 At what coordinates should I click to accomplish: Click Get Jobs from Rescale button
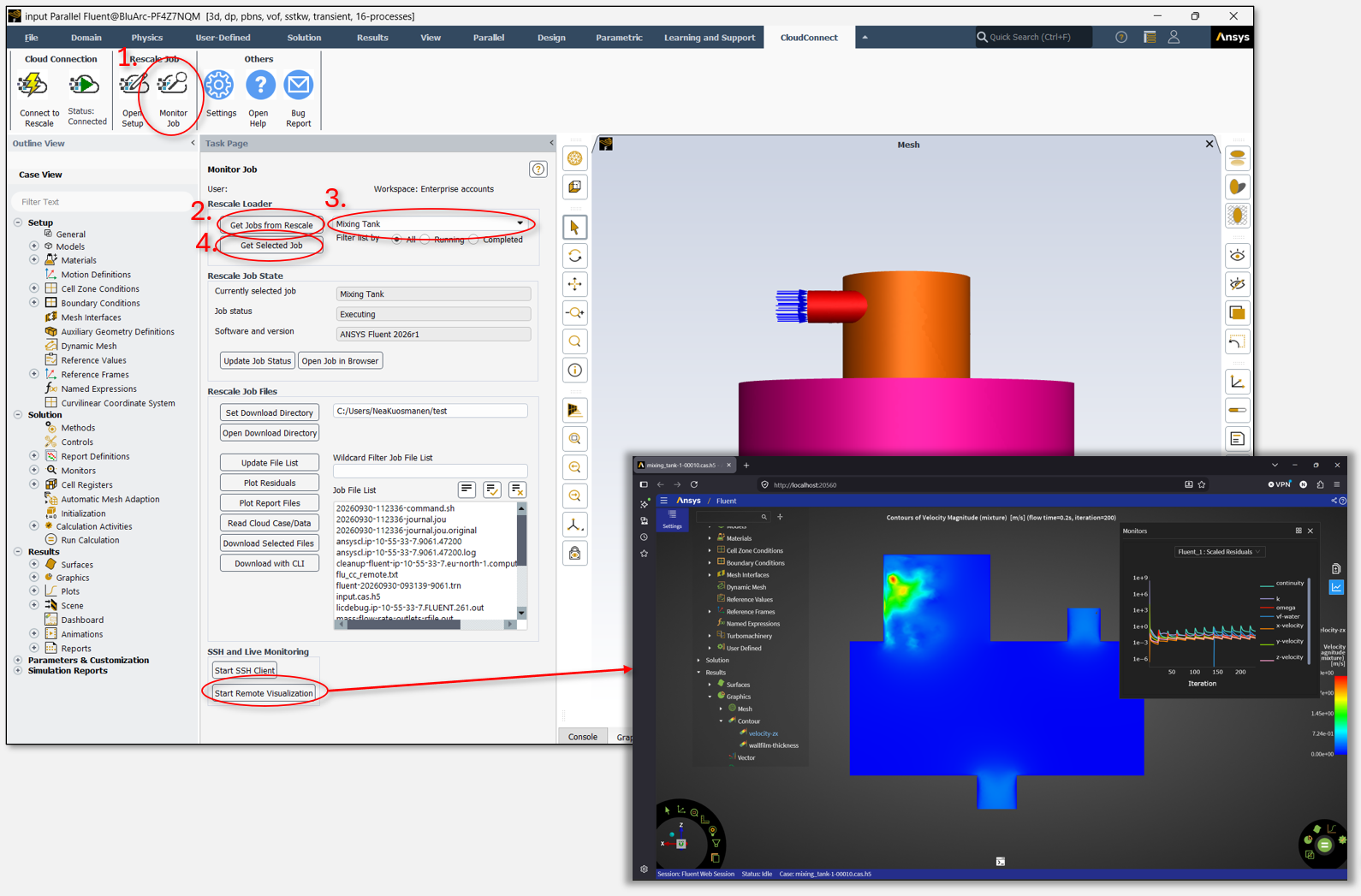[271, 225]
